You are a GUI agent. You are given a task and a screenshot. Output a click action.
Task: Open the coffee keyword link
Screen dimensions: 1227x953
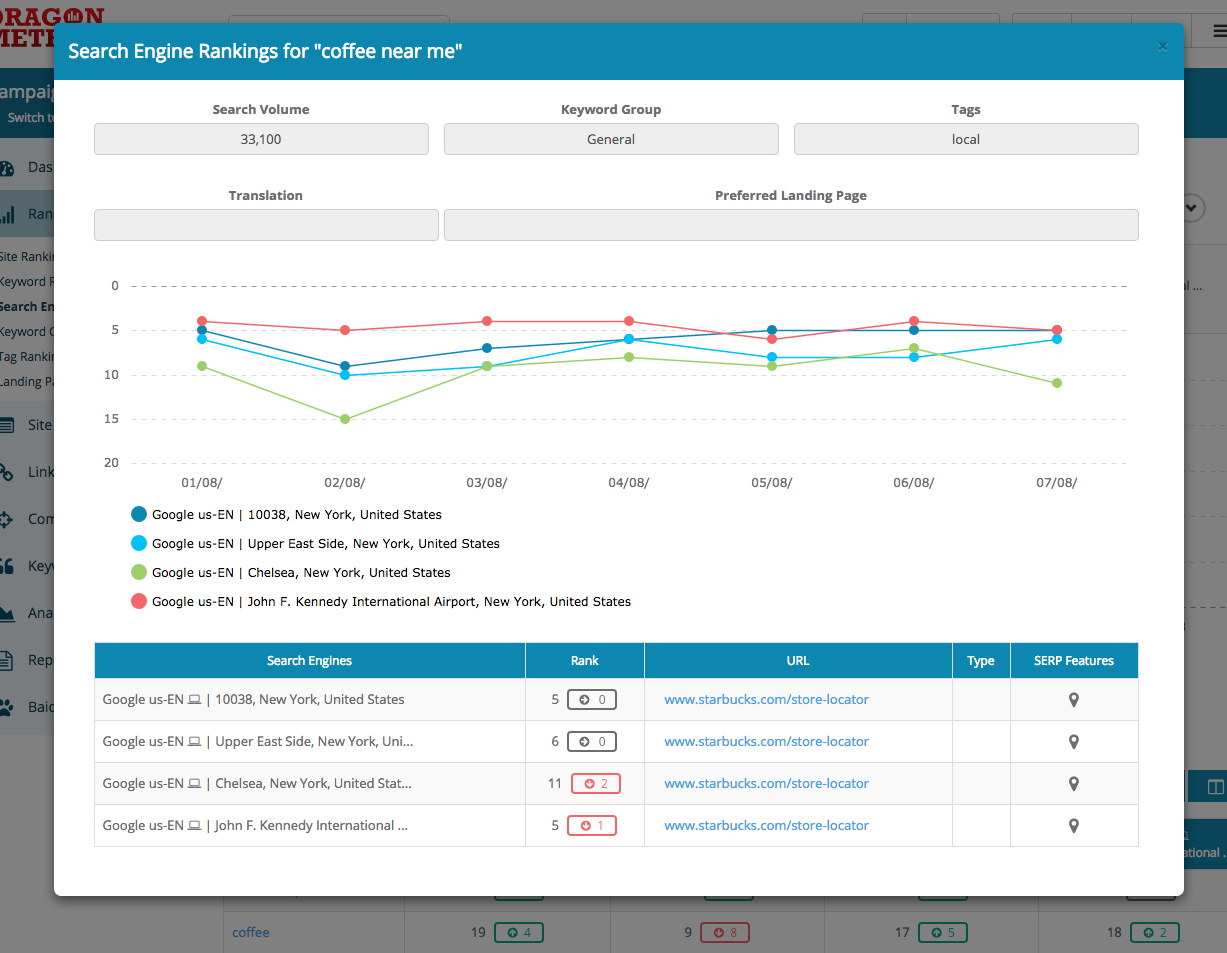pos(250,933)
